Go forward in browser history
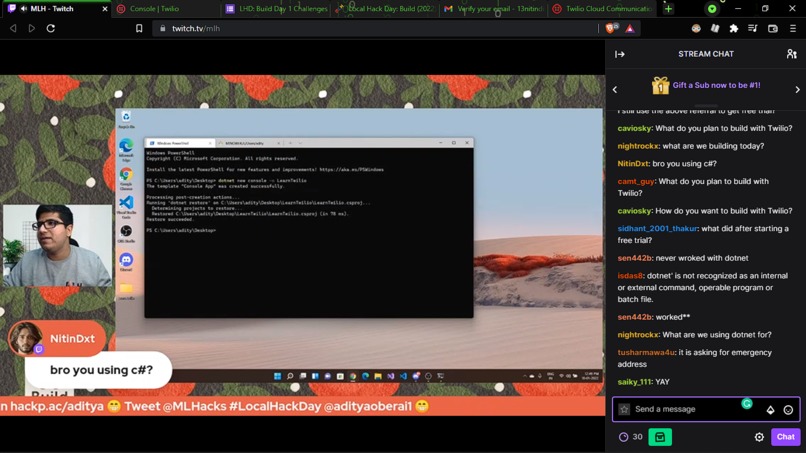The width and height of the screenshot is (806, 453). [x=32, y=28]
